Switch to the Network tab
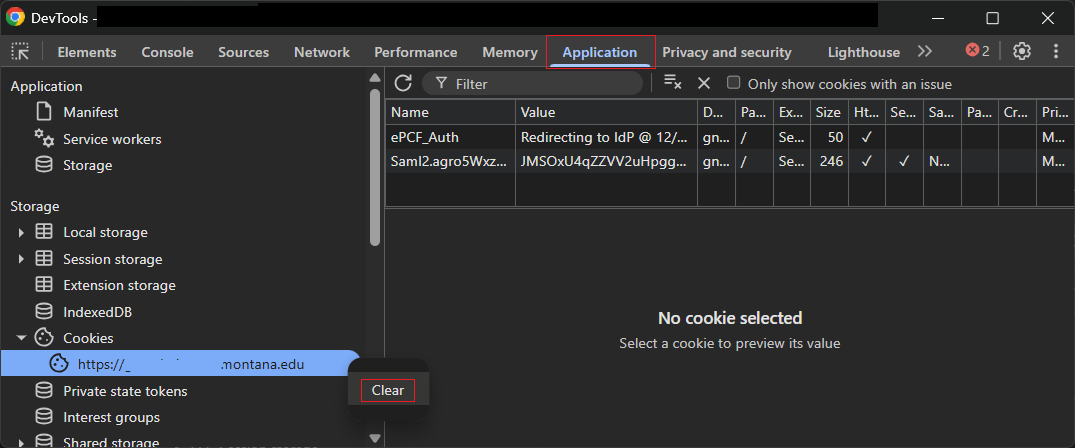This screenshot has height=448, width=1075. 322,52
